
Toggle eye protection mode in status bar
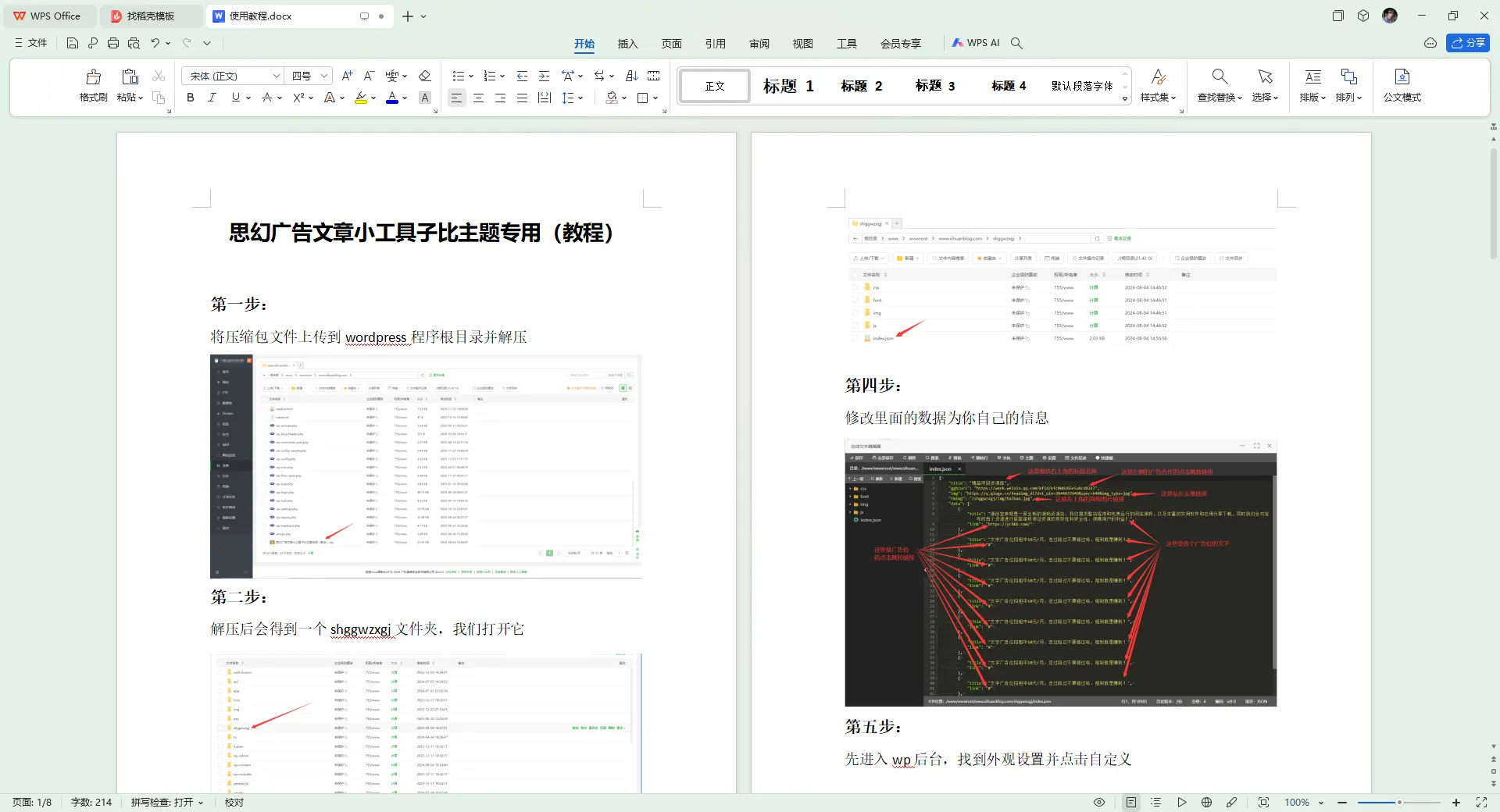tap(1099, 802)
